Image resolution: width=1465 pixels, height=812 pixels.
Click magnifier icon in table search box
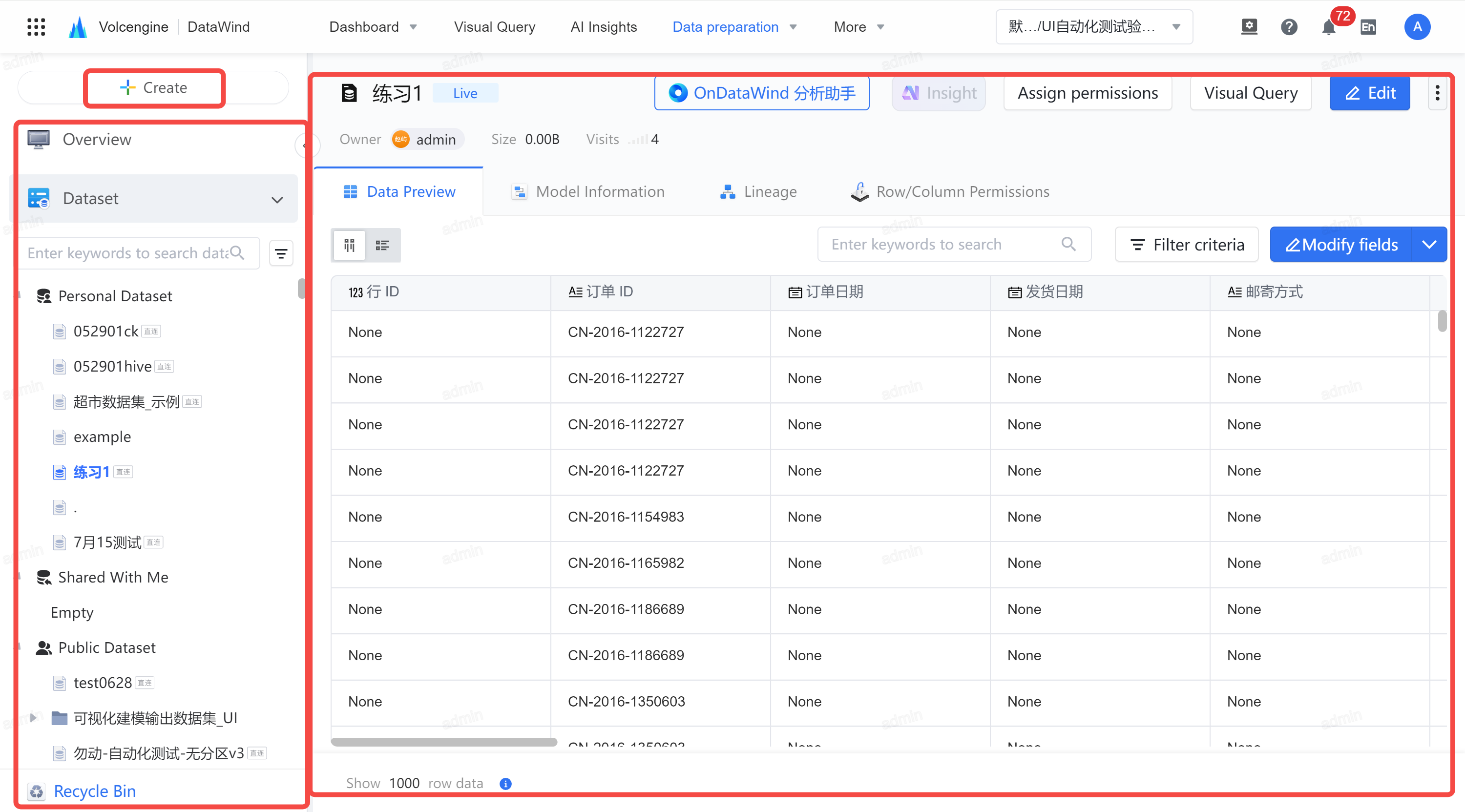(x=1068, y=244)
